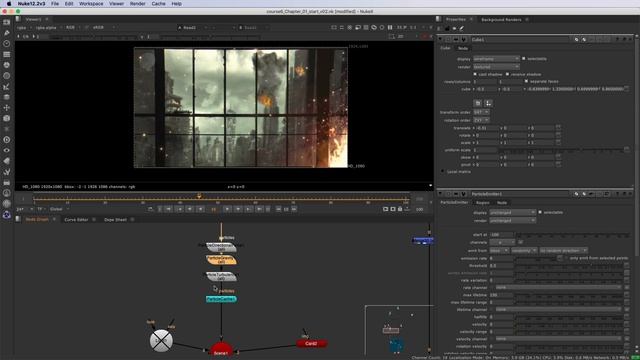The height and width of the screenshot is (360, 640).
Task: Toggle only emit from selected points
Action: [566, 258]
